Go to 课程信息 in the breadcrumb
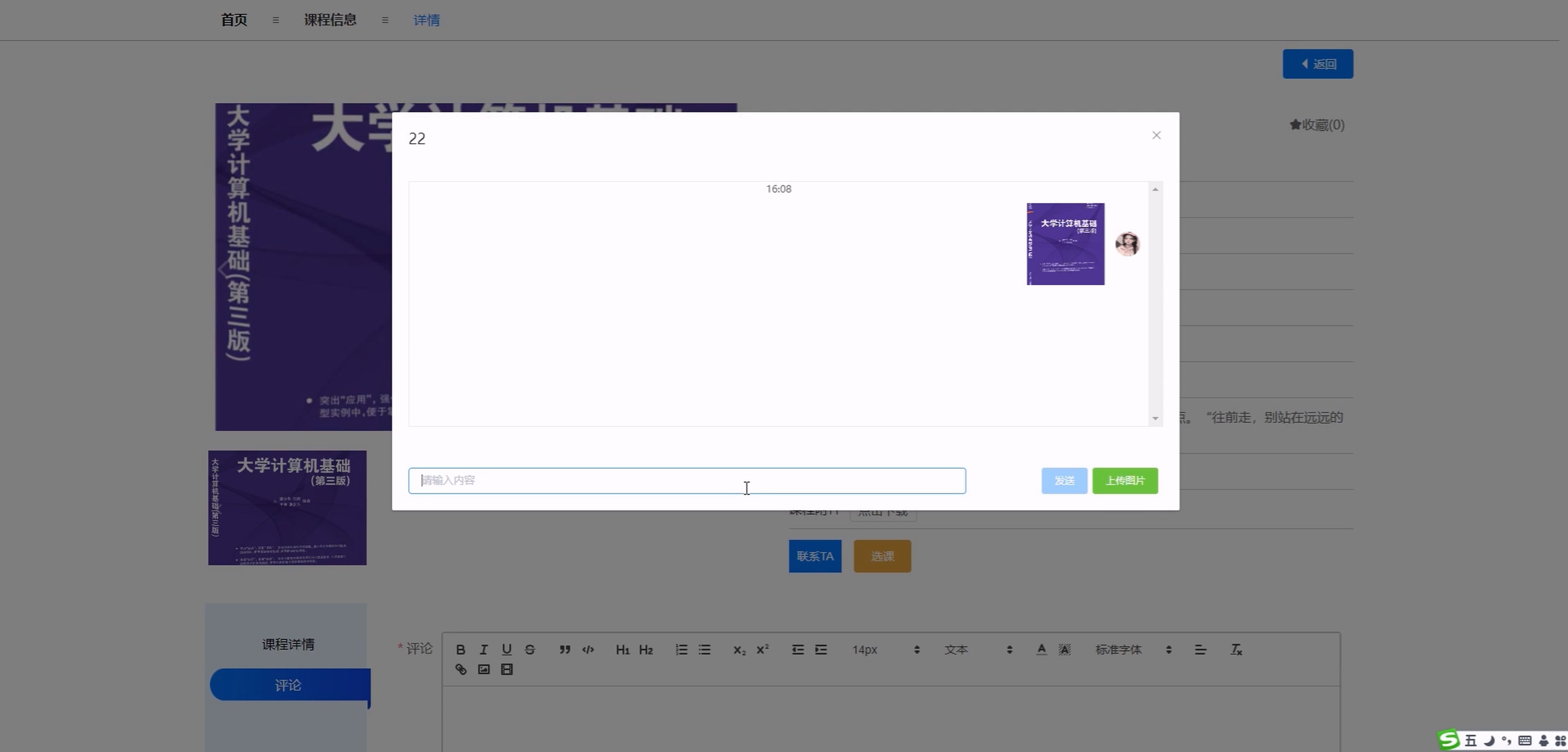1568x752 pixels. (x=330, y=20)
